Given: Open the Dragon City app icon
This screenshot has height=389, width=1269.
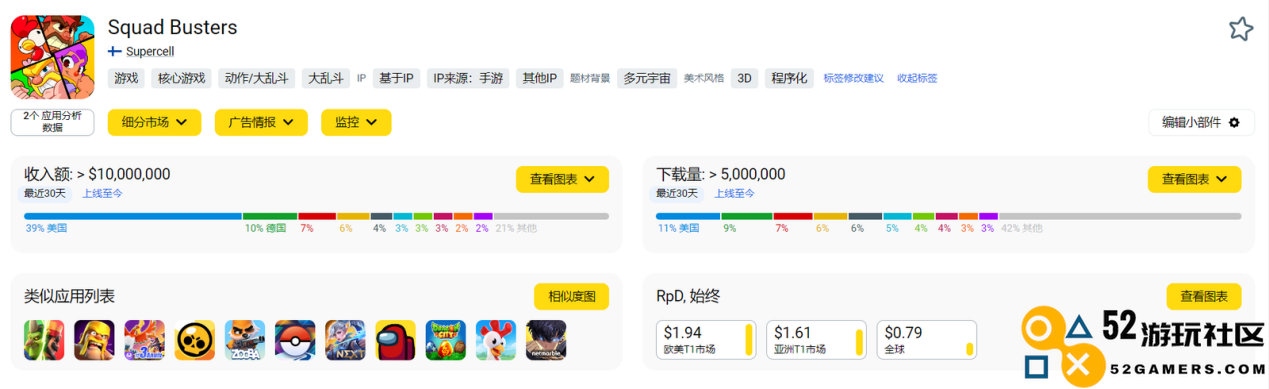Looking at the screenshot, I should click(446, 340).
